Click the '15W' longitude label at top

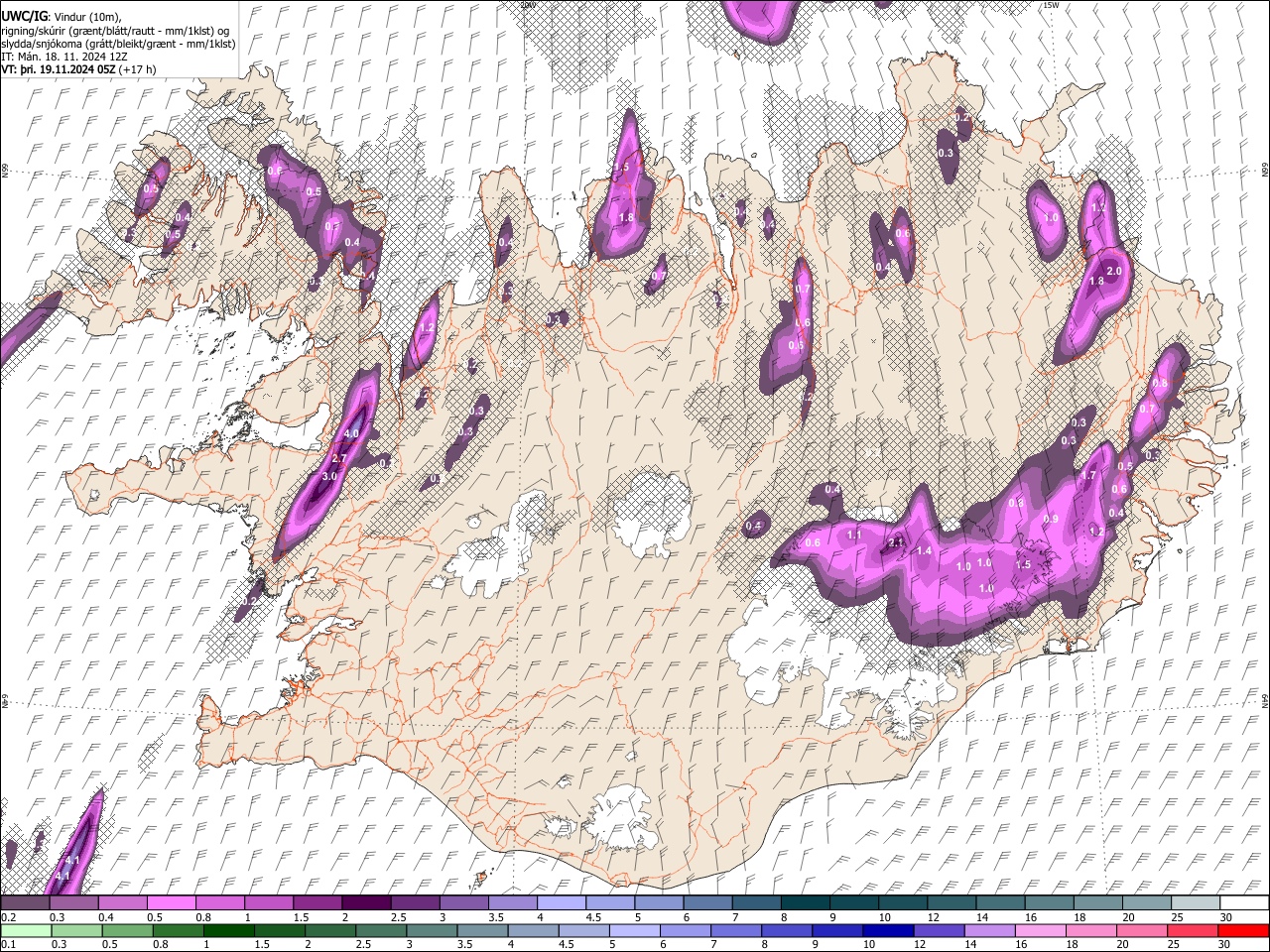tap(1050, 5)
